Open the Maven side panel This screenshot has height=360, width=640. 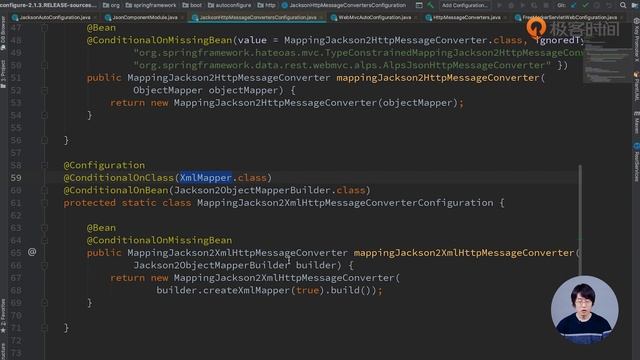click(636, 122)
